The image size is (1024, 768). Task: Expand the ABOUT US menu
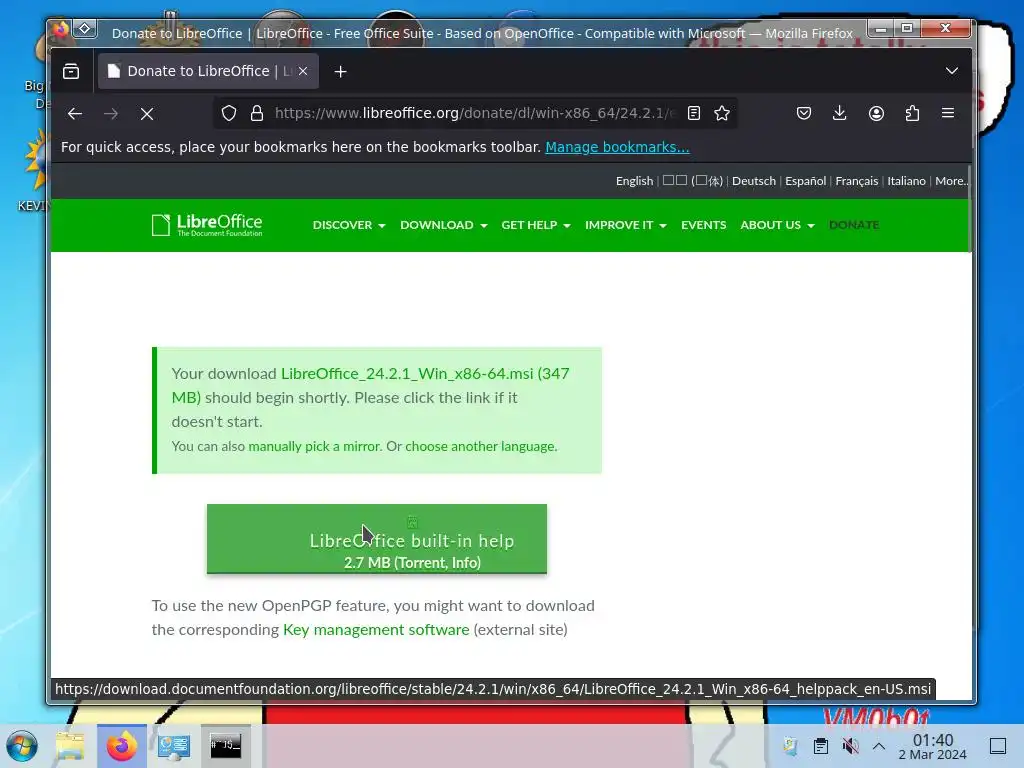click(x=777, y=225)
